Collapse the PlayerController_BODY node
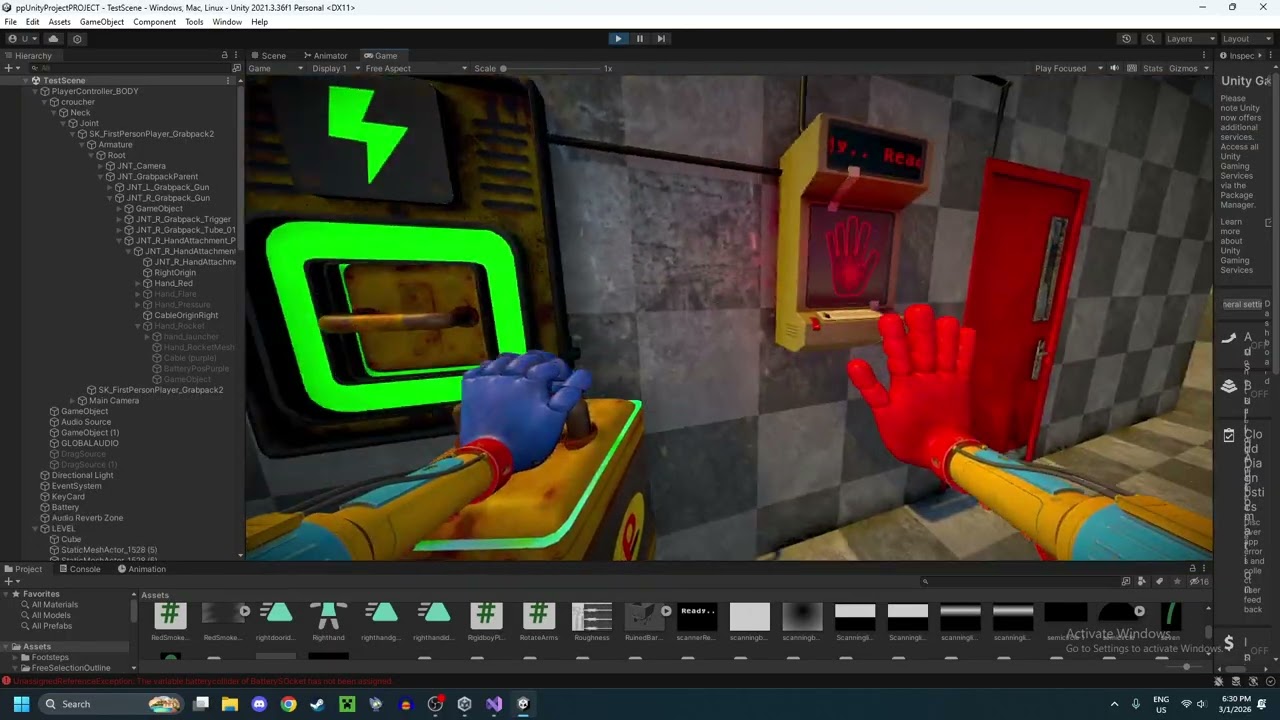Screen dimensions: 1280x720 [x=36, y=91]
